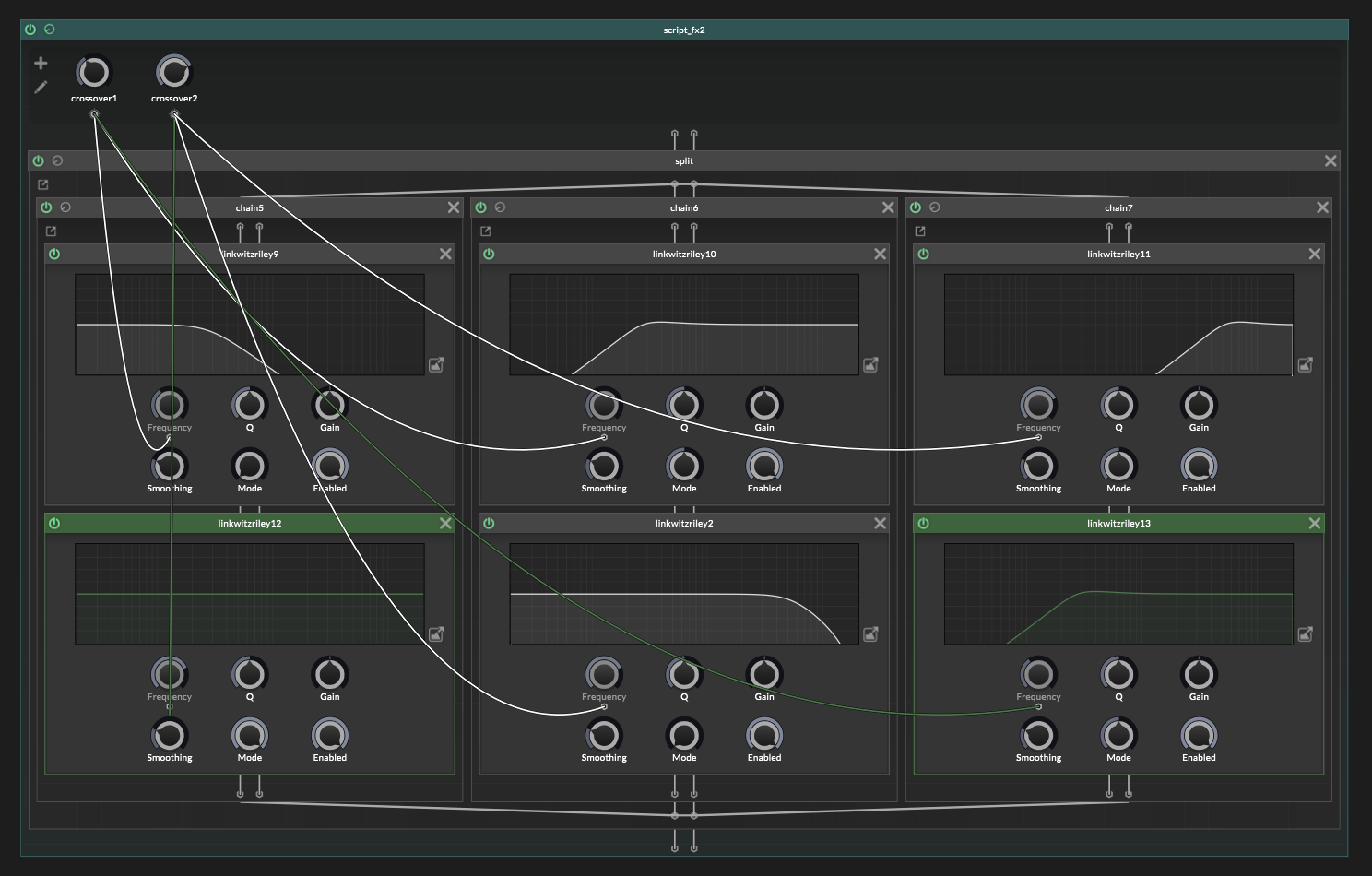Select the linkwitzriley12 header title
The image size is (1372, 876).
(x=250, y=523)
